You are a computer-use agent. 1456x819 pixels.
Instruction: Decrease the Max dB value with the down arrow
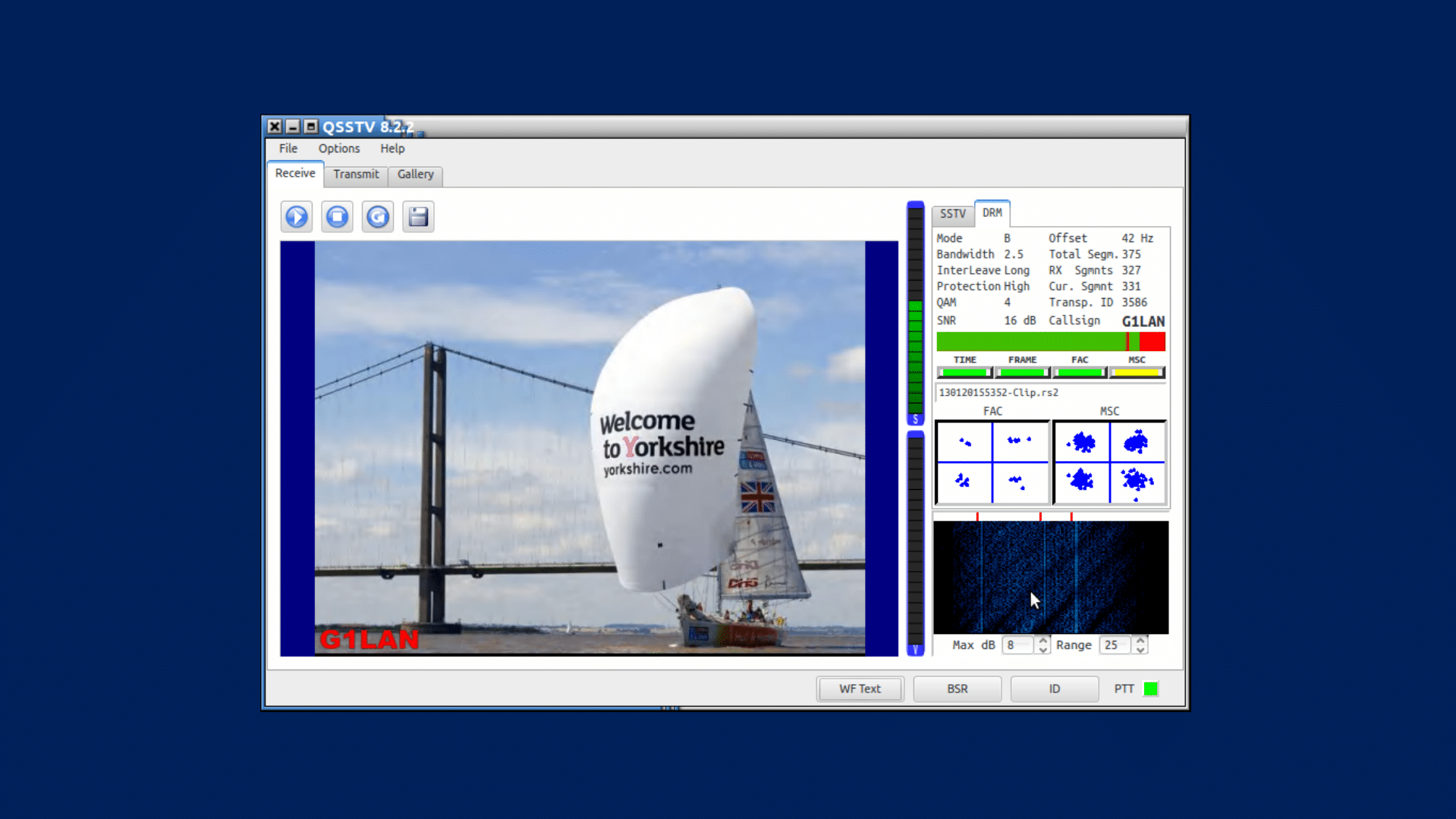(x=1043, y=650)
